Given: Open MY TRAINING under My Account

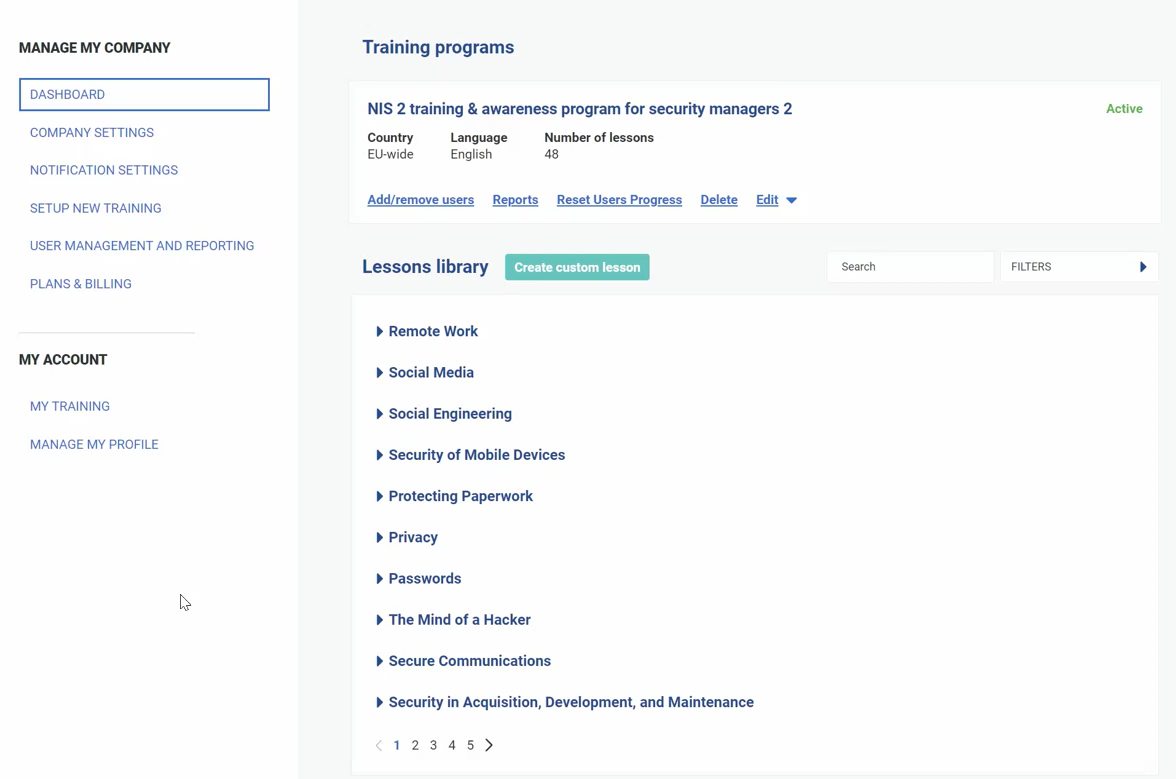Looking at the screenshot, I should click(70, 406).
